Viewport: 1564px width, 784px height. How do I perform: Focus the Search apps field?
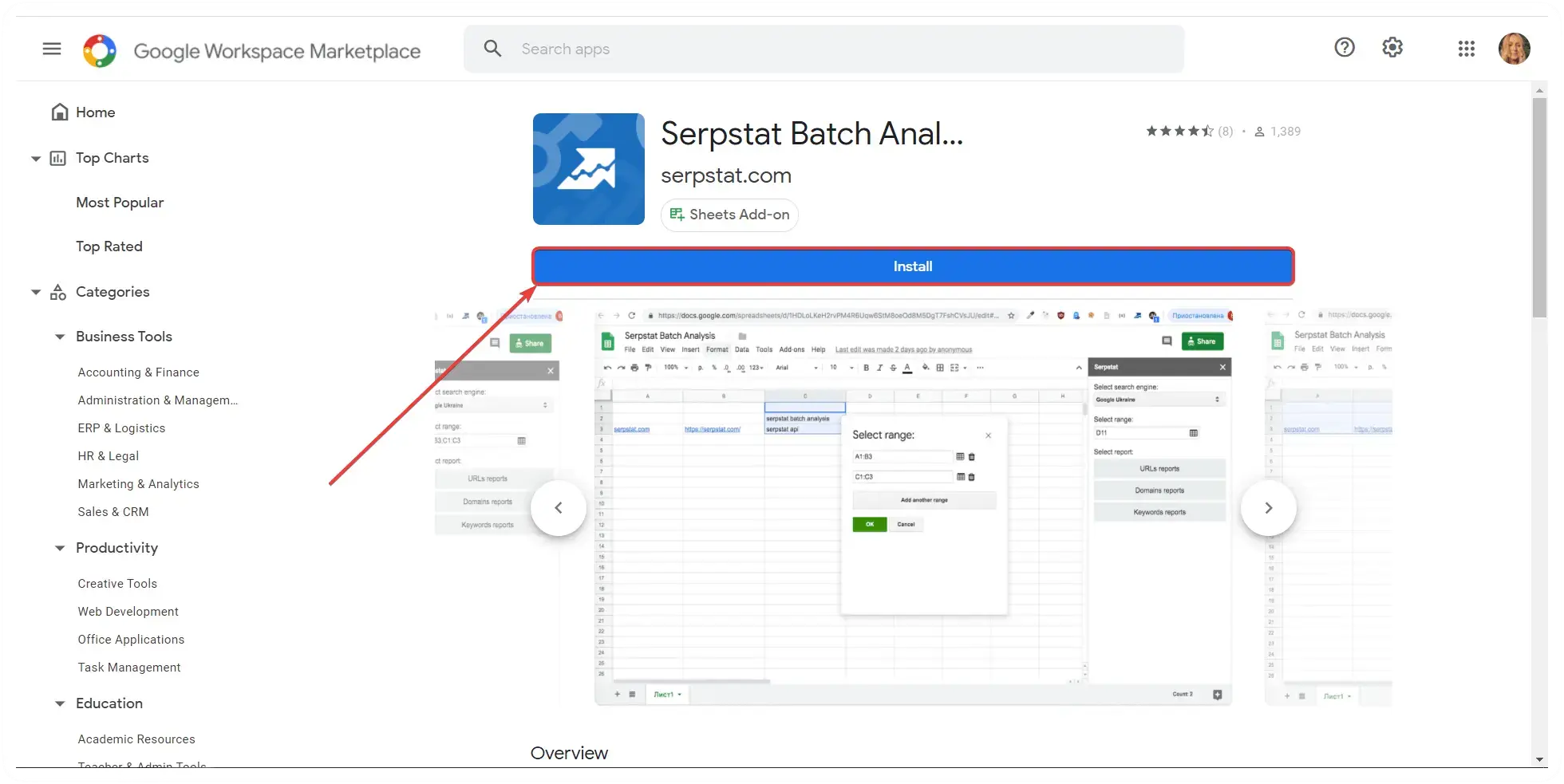tap(823, 49)
